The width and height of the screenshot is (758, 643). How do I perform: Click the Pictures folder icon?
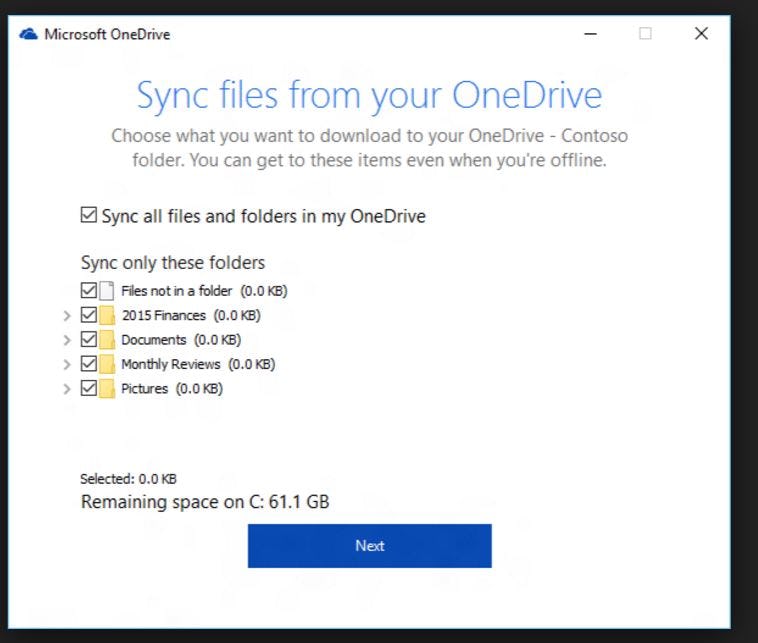point(107,388)
